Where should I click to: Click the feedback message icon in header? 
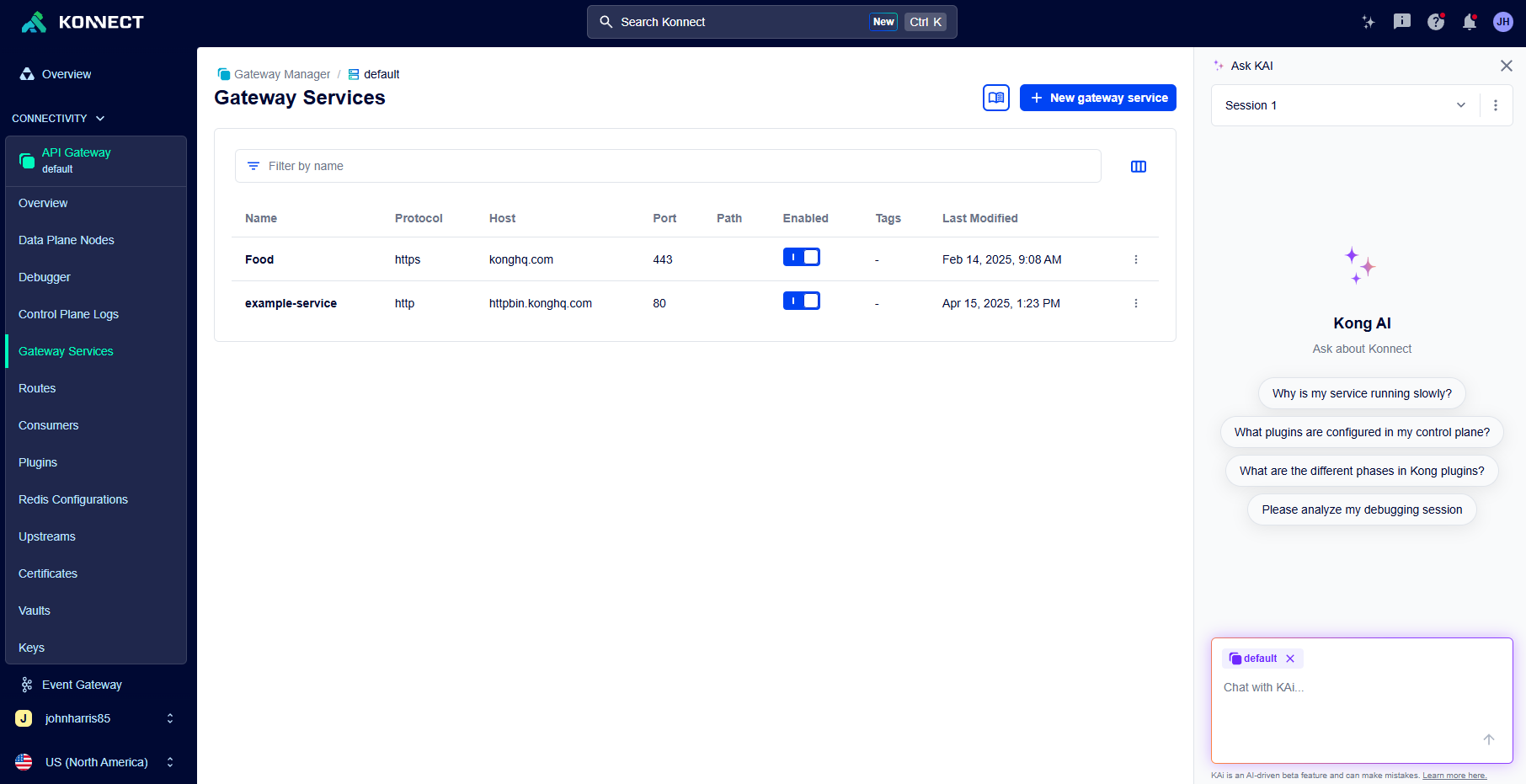[1401, 22]
